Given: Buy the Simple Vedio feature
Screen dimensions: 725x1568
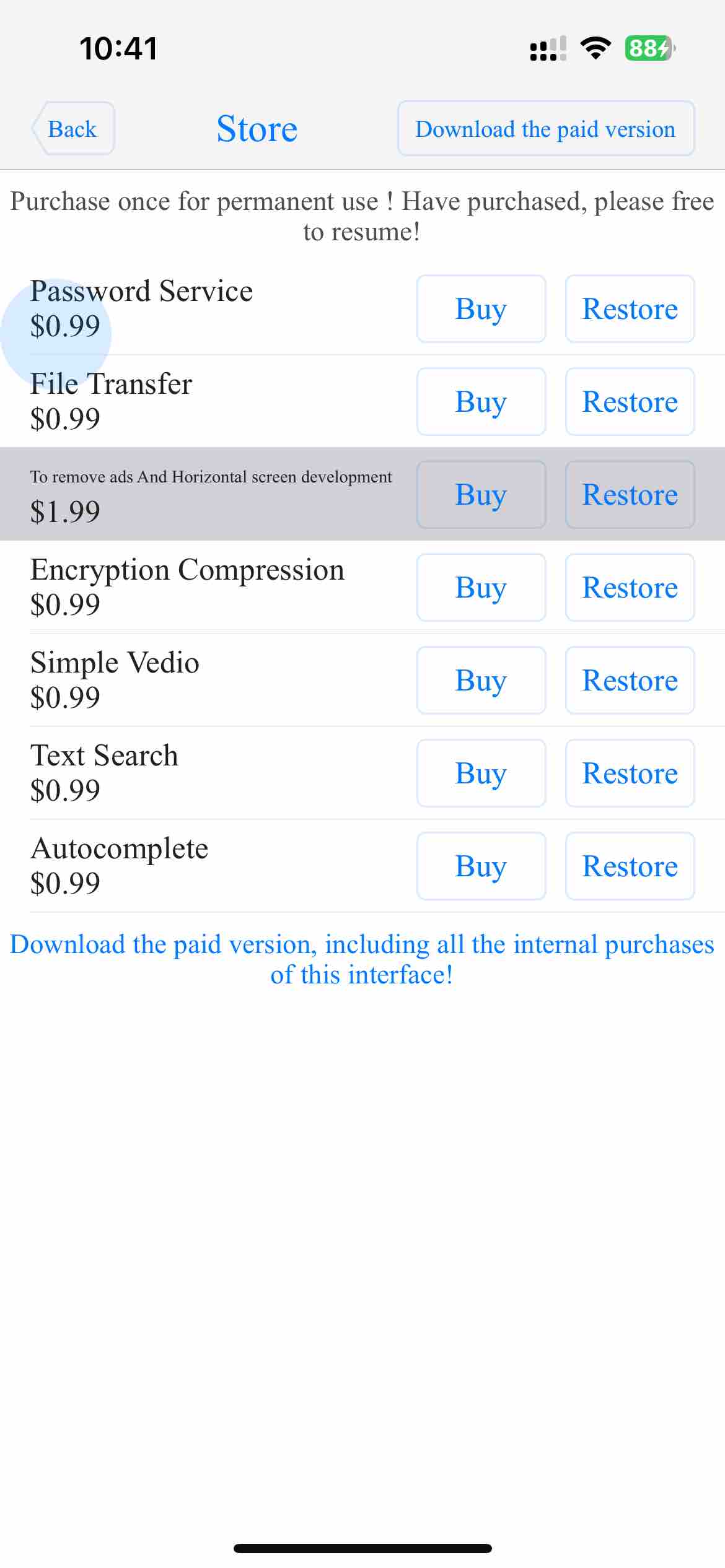Looking at the screenshot, I should click(481, 680).
